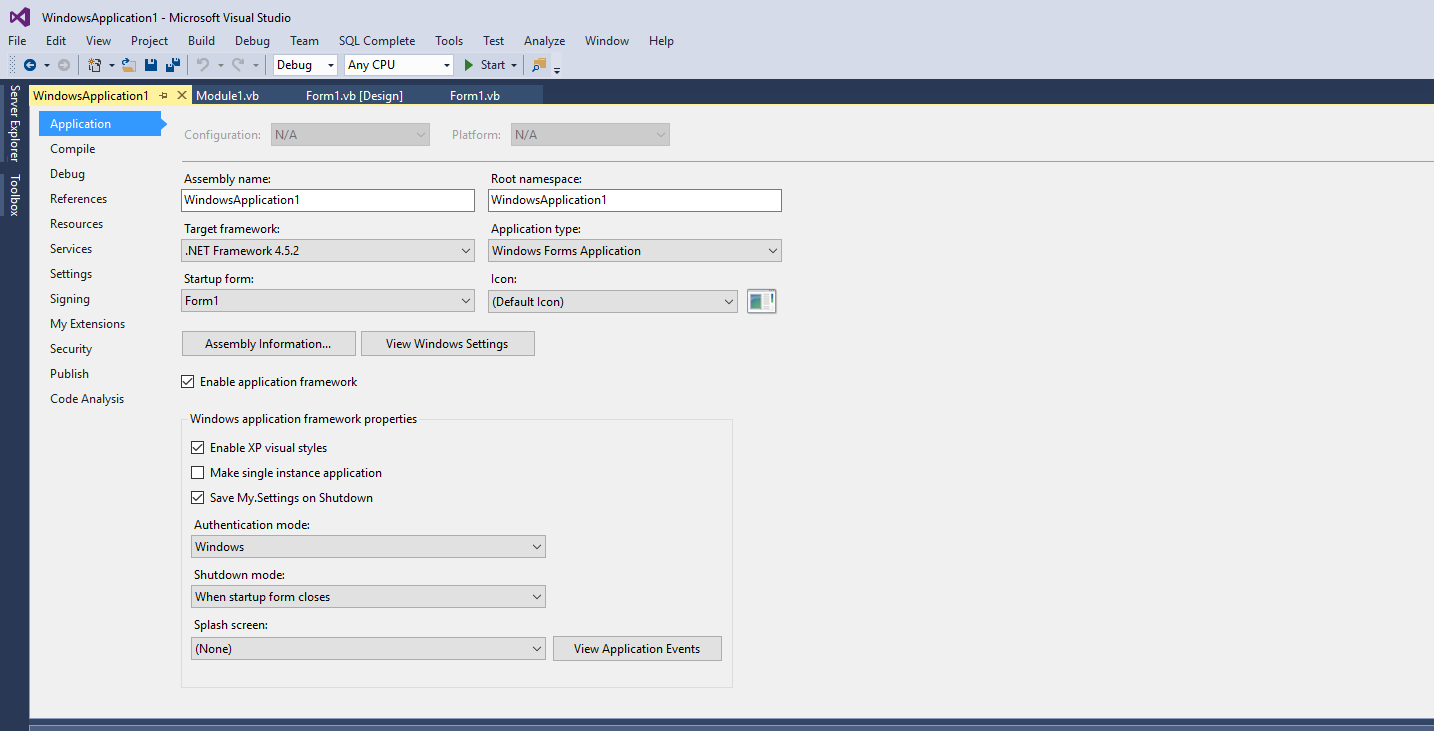The image size is (1434, 731).
Task: Click the Navigate Forward arrow icon
Action: click(64, 65)
